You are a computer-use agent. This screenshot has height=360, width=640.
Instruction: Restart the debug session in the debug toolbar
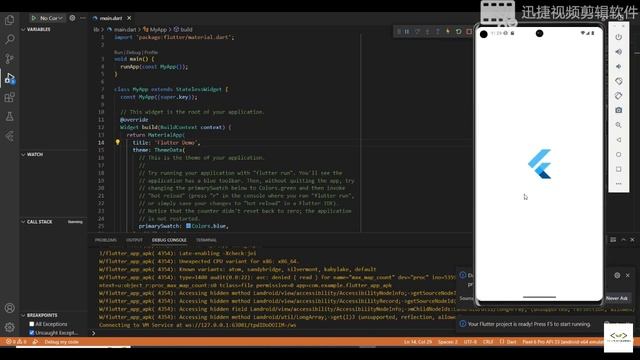[458, 31]
